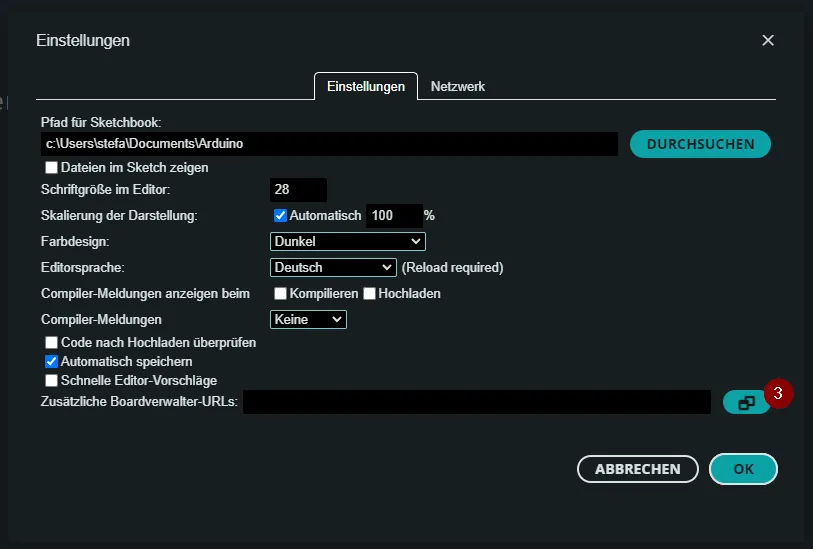The width and height of the screenshot is (813, 549).
Task: Close the Einstellungen dialog with X
Action: pos(768,41)
